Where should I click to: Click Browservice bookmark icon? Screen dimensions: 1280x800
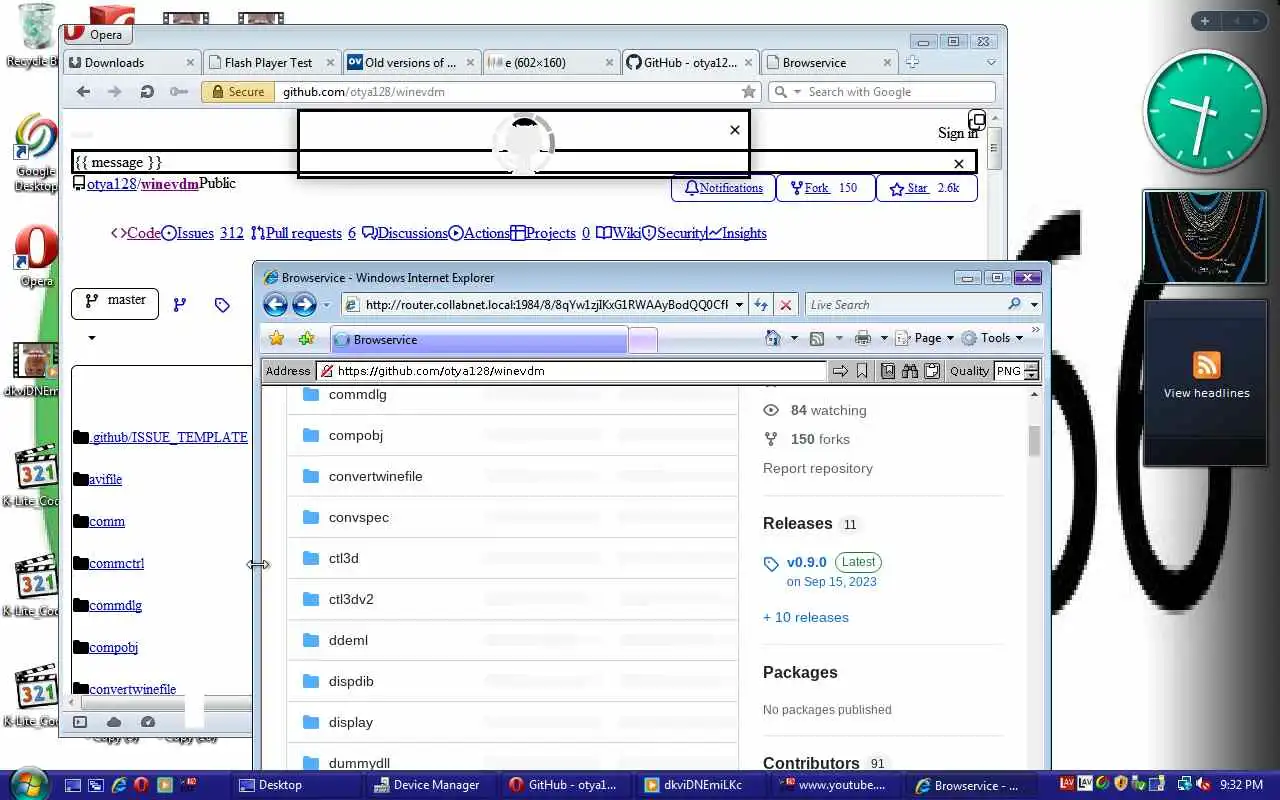pyautogui.click(x=862, y=371)
